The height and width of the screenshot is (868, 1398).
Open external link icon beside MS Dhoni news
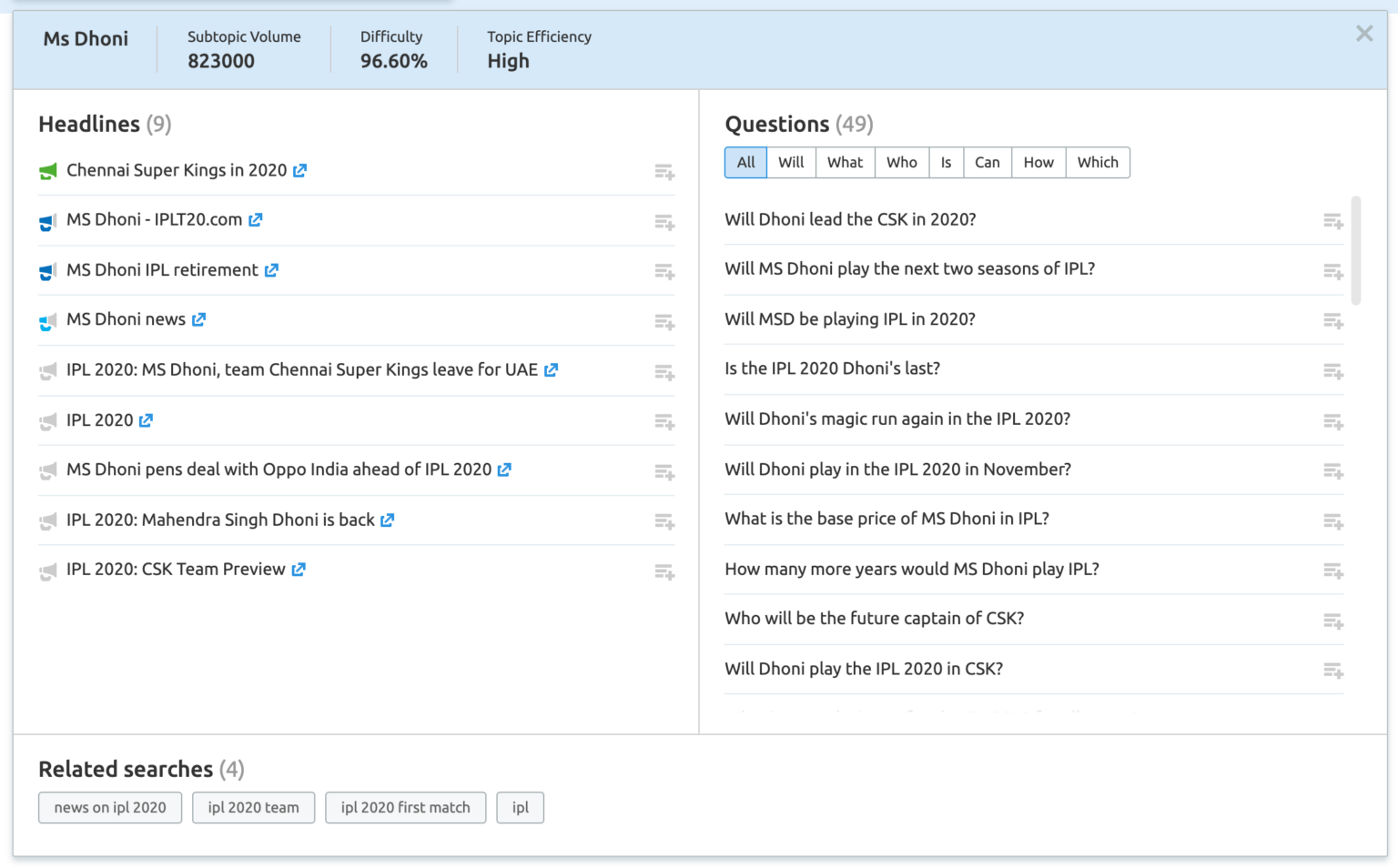coord(198,319)
